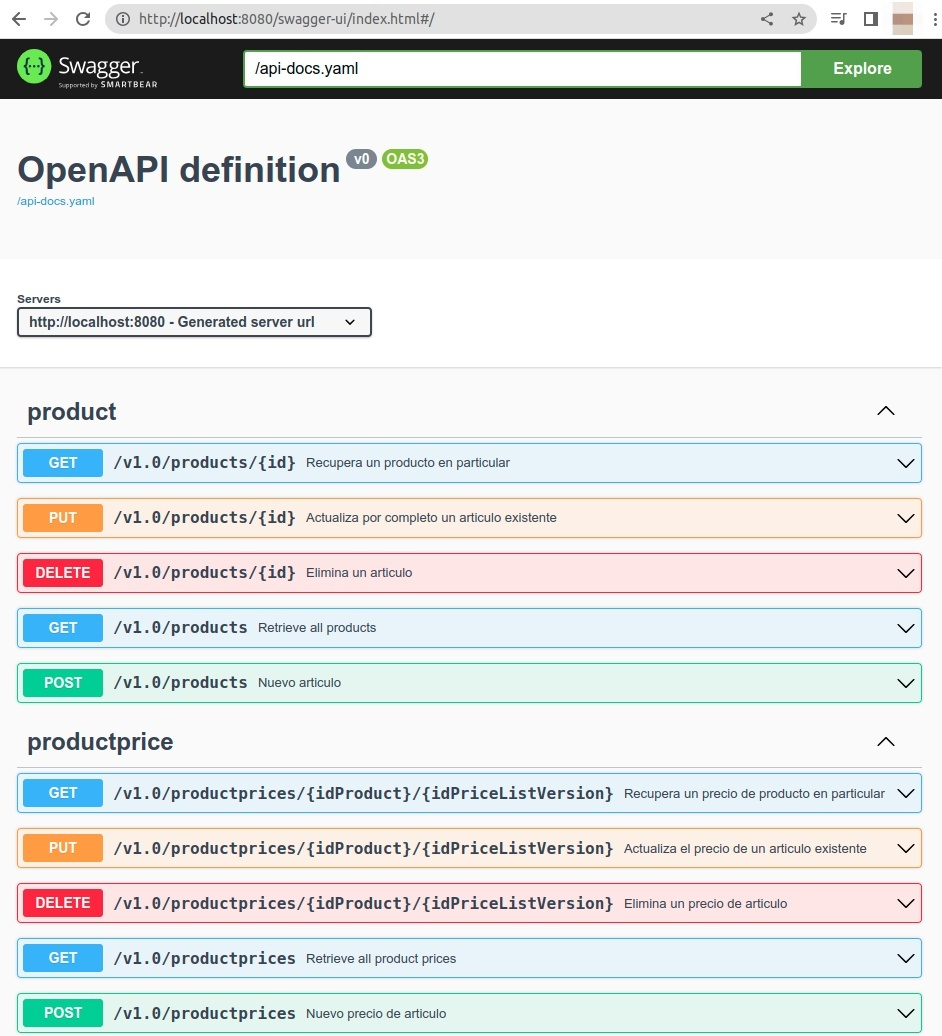942x1036 pixels.
Task: Click the browser address bar URL
Action: pos(287,19)
